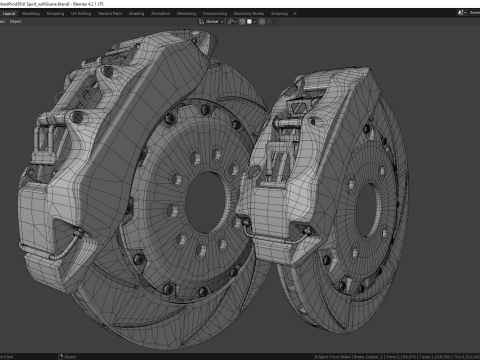Viewport: 480px width, 360px height.
Task: Switch to the Modeling workspace tab
Action: click(x=31, y=14)
